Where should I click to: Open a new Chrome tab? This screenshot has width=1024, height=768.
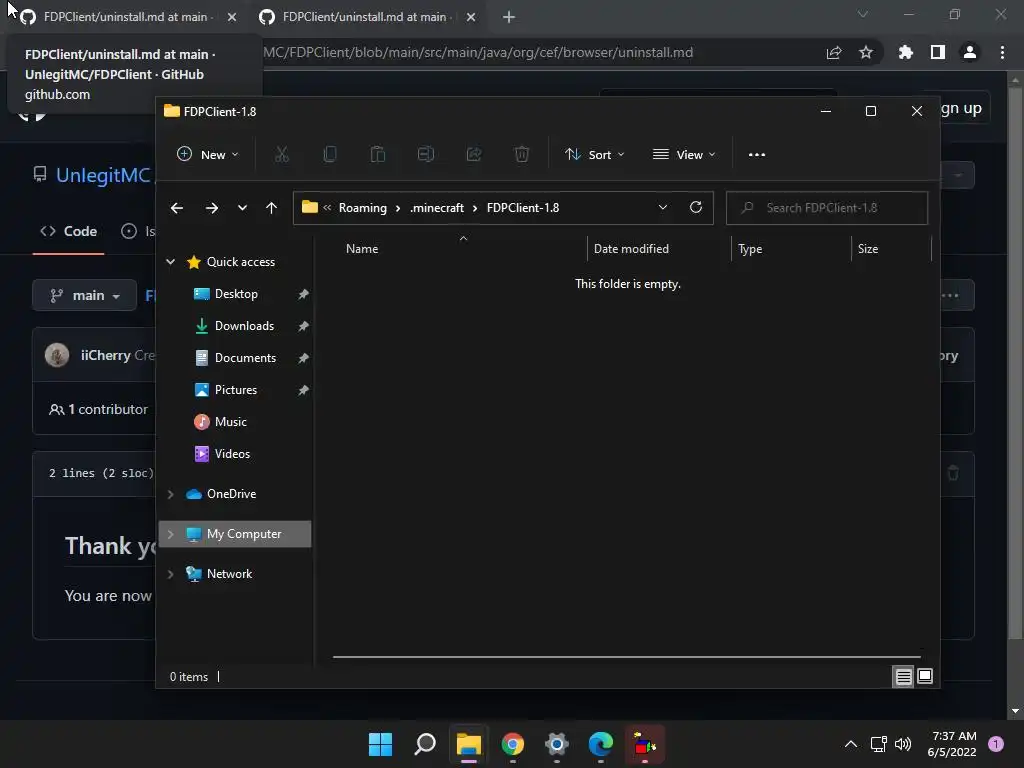click(x=509, y=17)
